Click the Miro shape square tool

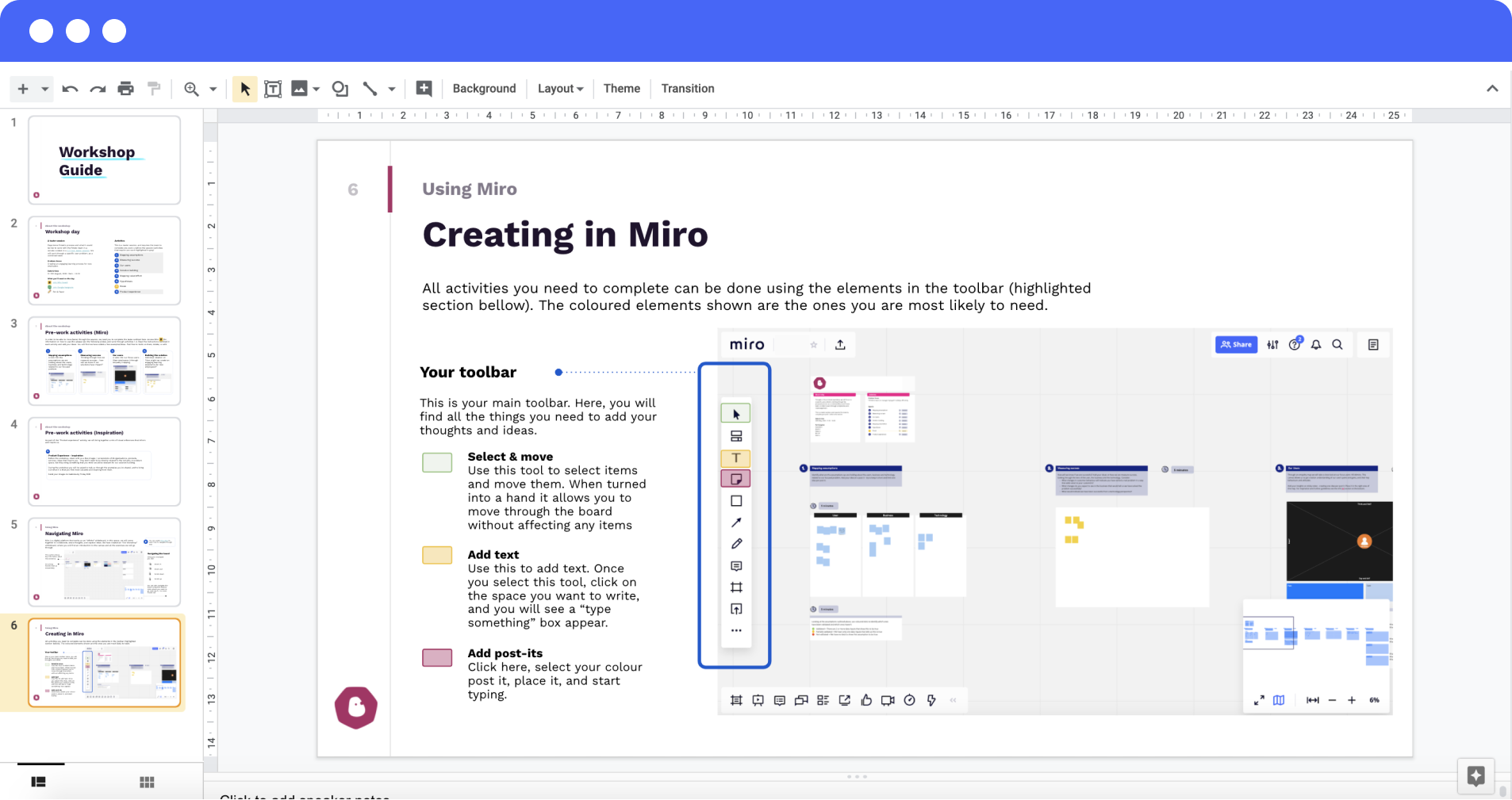(x=736, y=501)
